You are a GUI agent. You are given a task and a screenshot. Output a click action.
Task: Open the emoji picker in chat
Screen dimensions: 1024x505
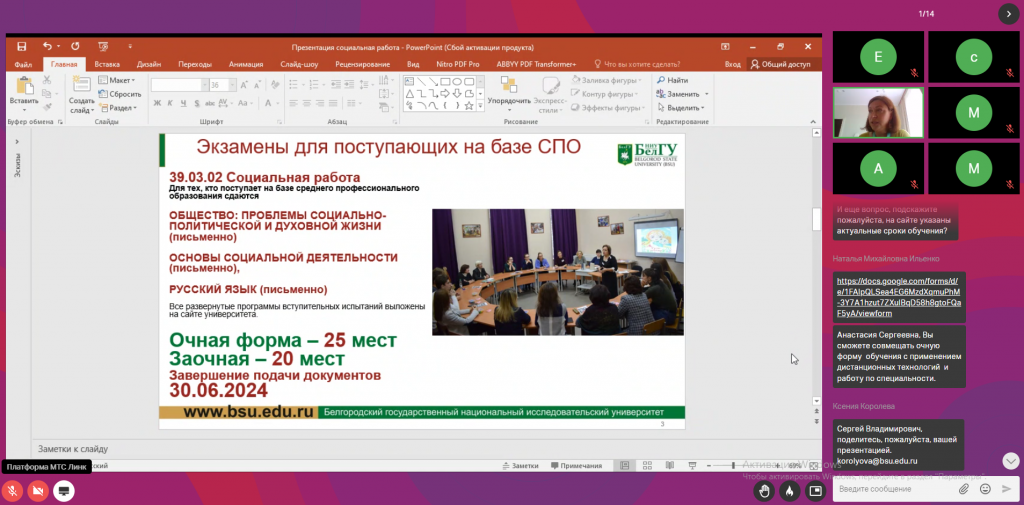[985, 489]
